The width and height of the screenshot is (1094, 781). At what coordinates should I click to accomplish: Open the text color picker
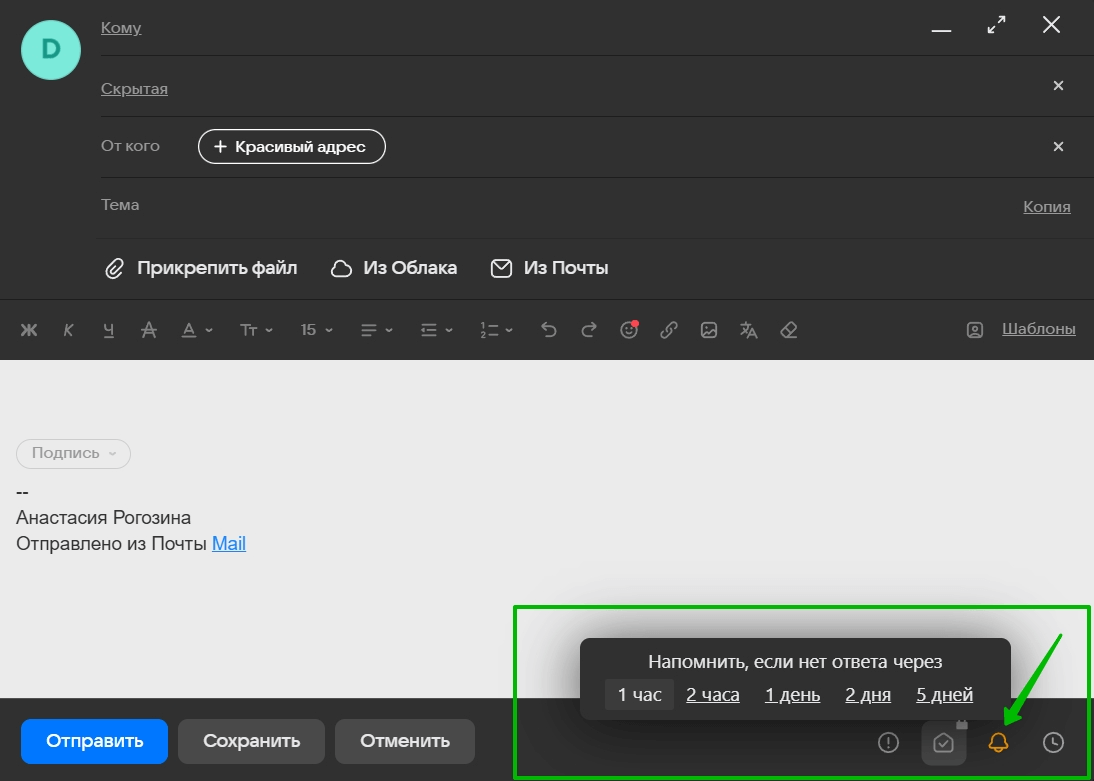click(197, 330)
